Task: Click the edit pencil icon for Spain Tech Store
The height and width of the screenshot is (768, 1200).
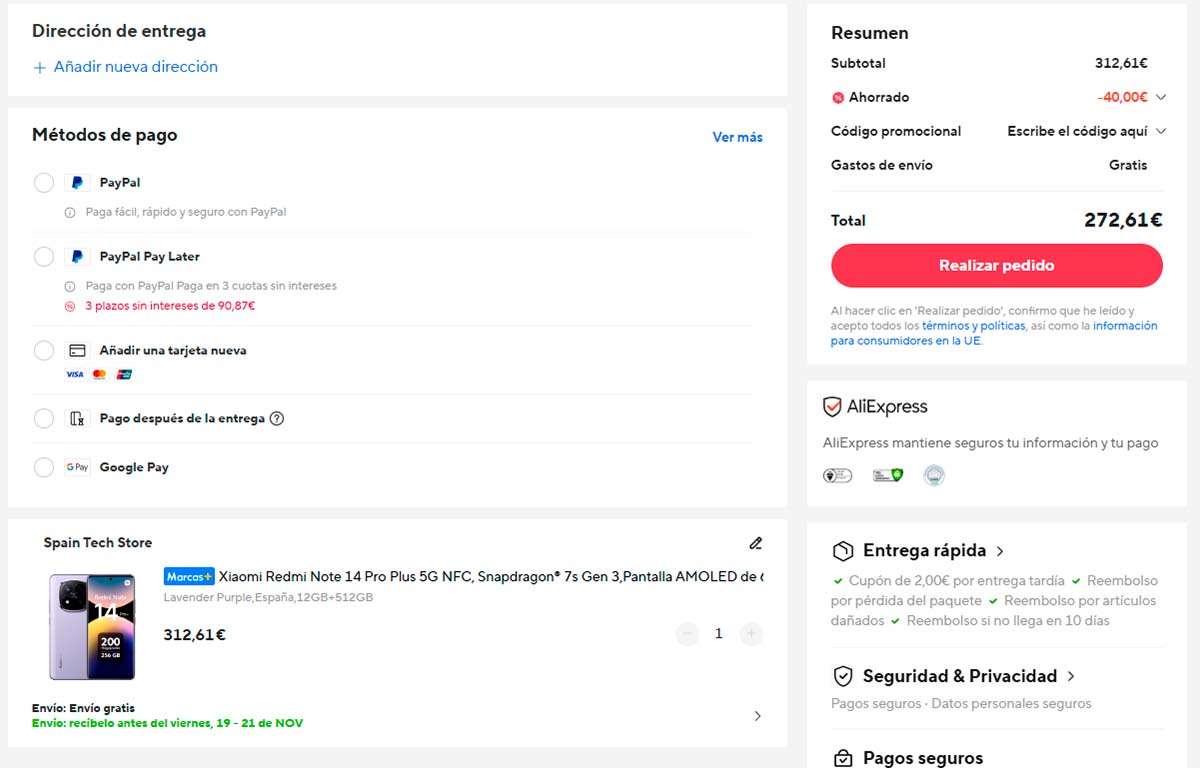Action: (x=755, y=543)
